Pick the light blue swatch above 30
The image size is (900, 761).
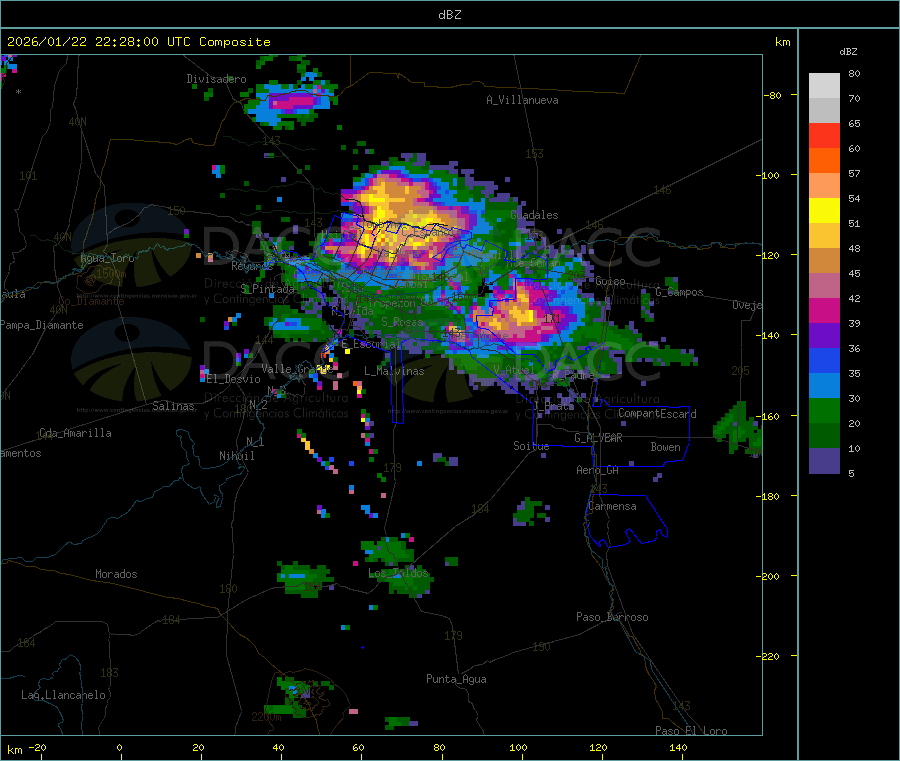pos(824,386)
